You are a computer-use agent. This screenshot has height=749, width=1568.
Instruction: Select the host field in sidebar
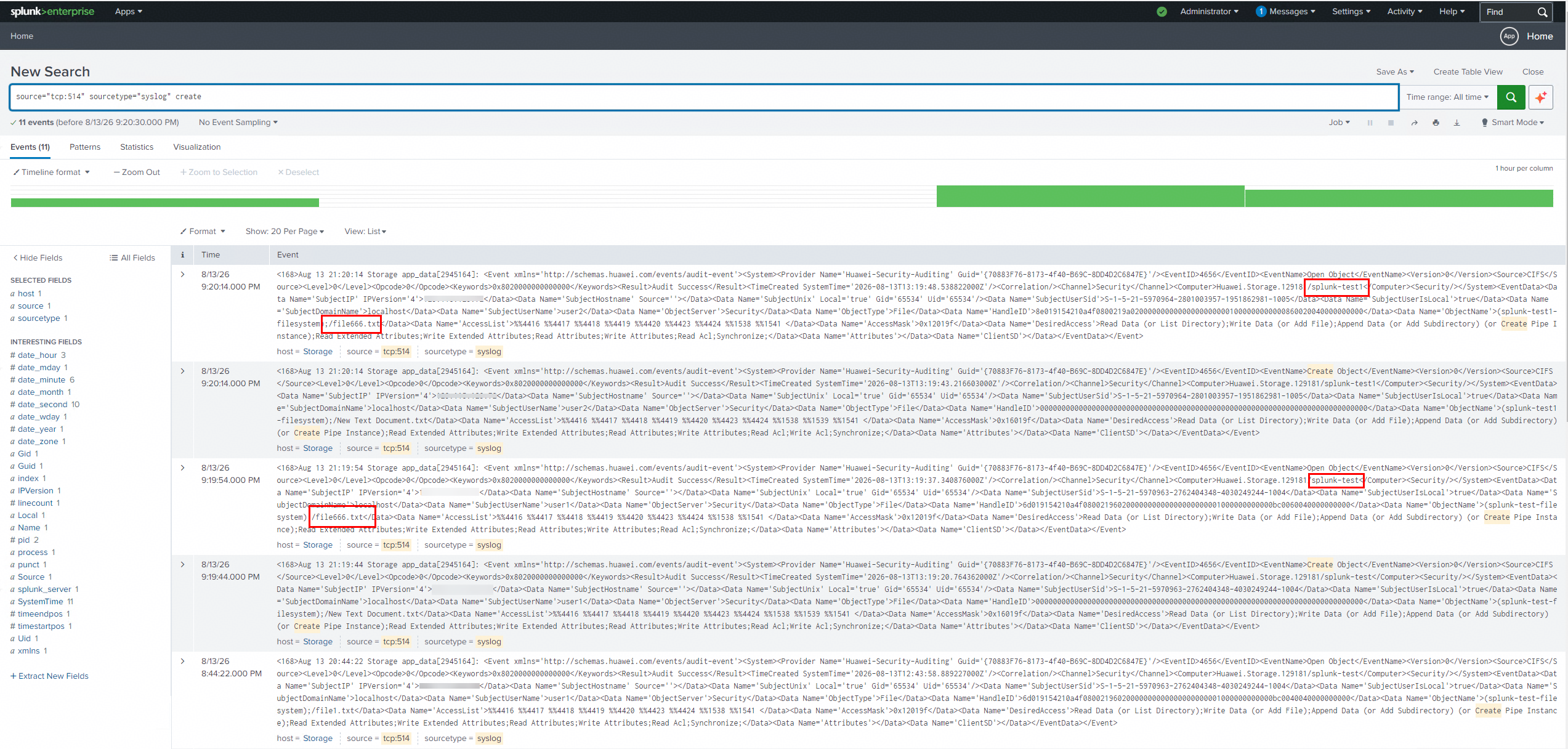(x=26, y=294)
